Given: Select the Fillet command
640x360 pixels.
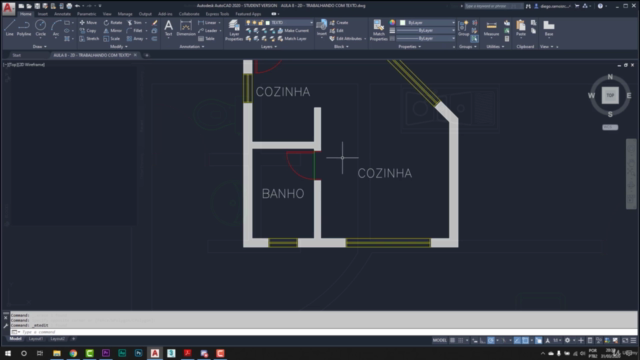Looking at the screenshot, I should (135, 31).
